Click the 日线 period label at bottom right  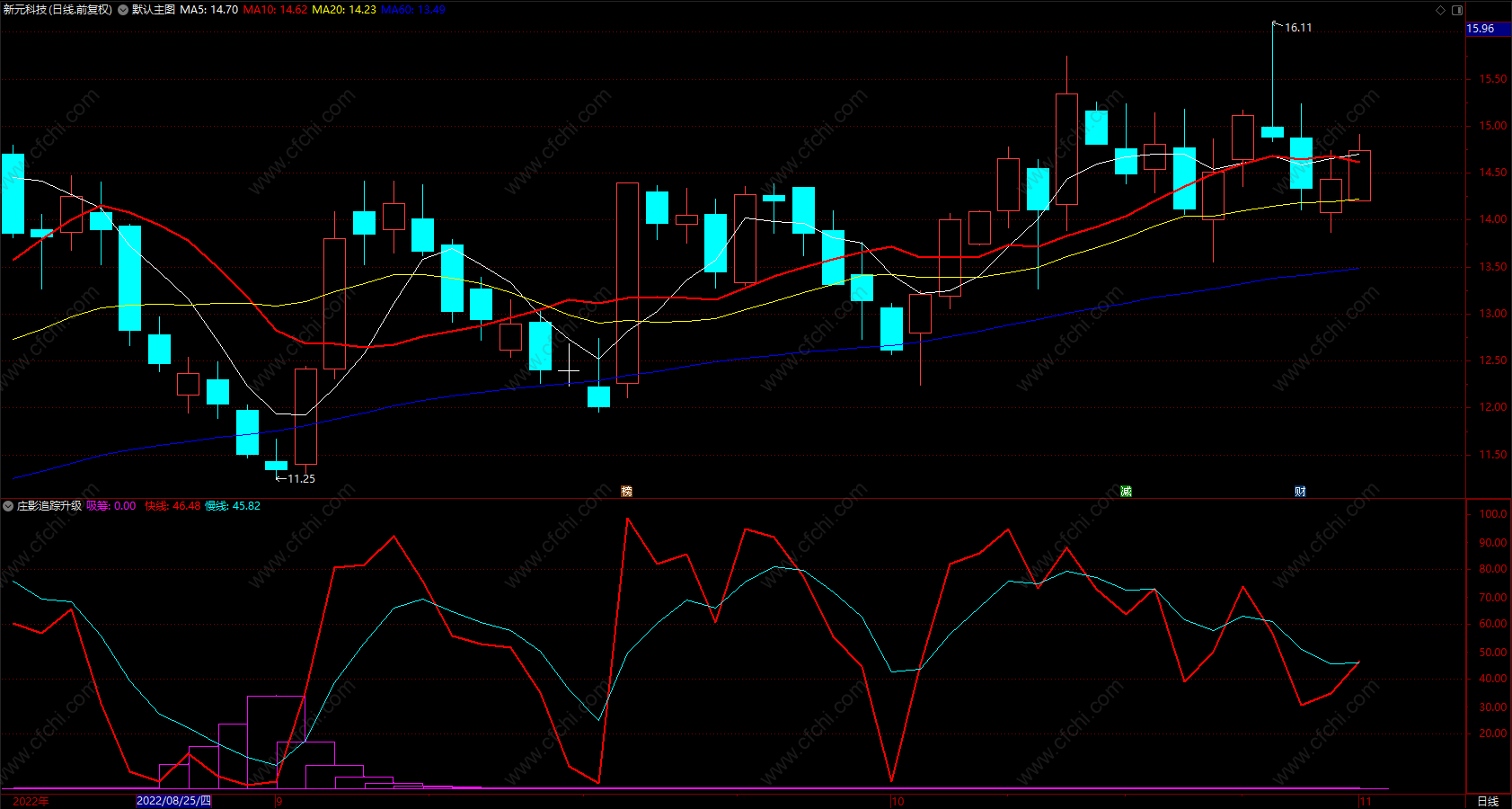click(x=1488, y=801)
